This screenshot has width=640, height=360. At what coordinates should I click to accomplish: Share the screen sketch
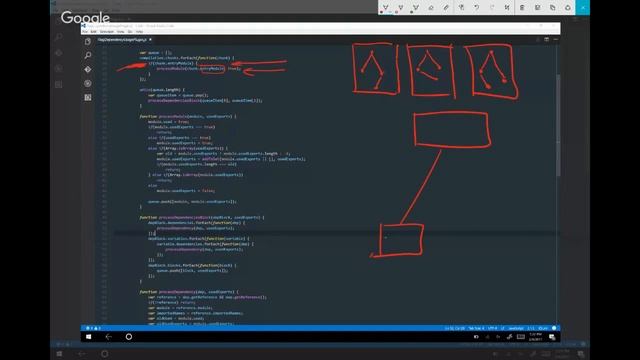click(x=567, y=8)
